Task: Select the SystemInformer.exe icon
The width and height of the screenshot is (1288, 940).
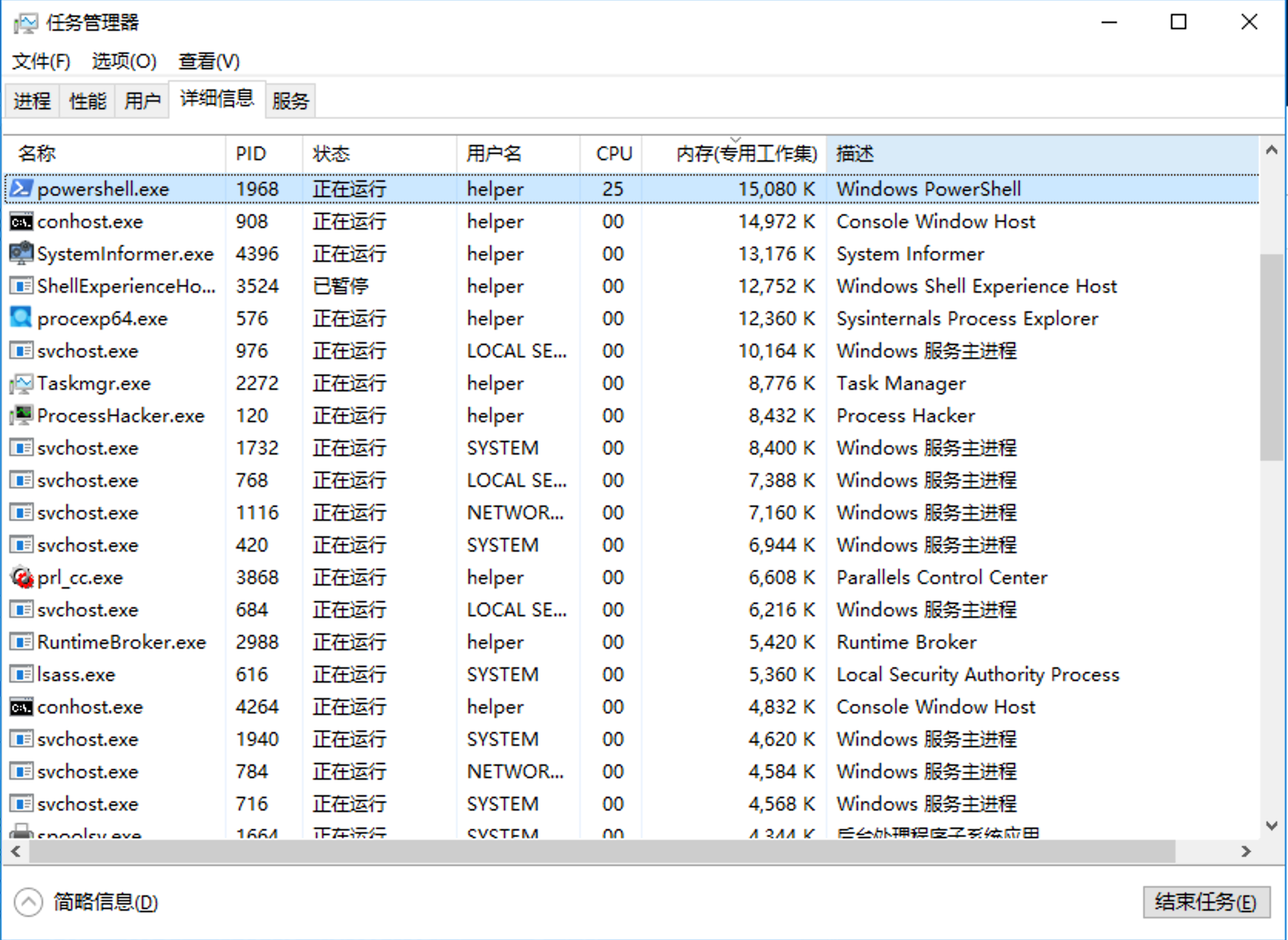Action: [21, 253]
